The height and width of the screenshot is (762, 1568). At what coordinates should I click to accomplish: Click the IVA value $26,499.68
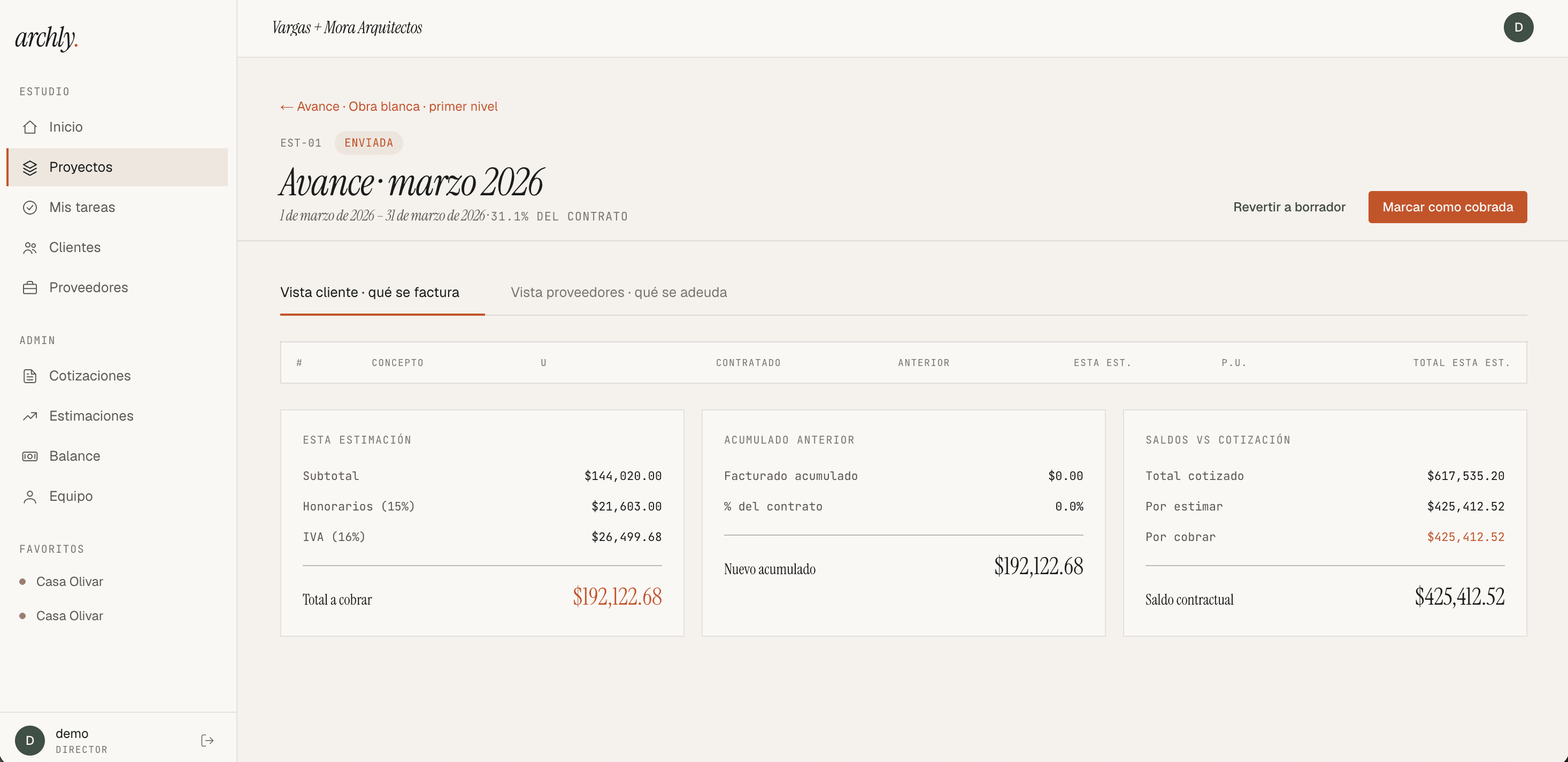click(x=626, y=537)
